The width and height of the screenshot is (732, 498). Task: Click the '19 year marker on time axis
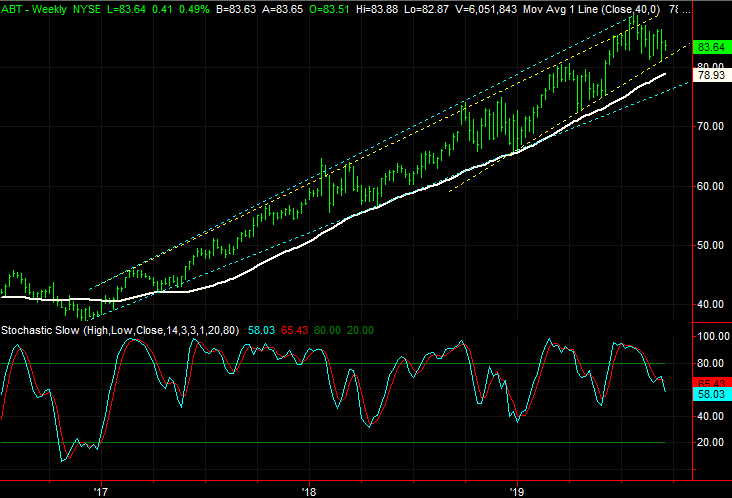pos(517,491)
